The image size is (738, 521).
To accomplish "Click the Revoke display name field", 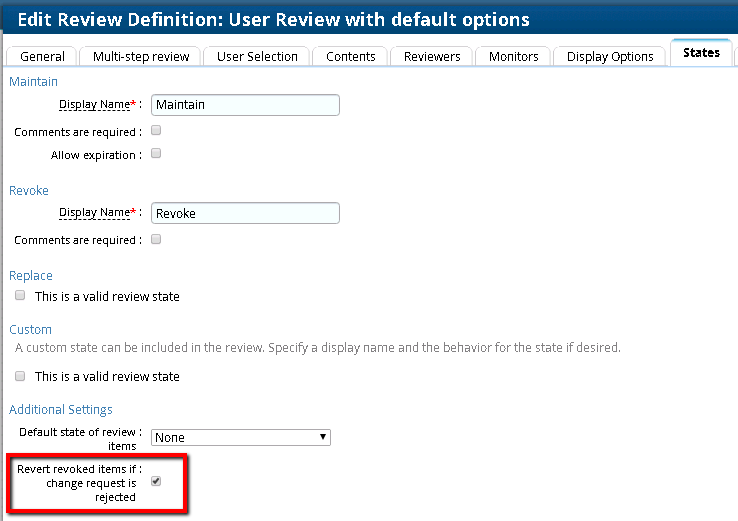I will point(245,213).
